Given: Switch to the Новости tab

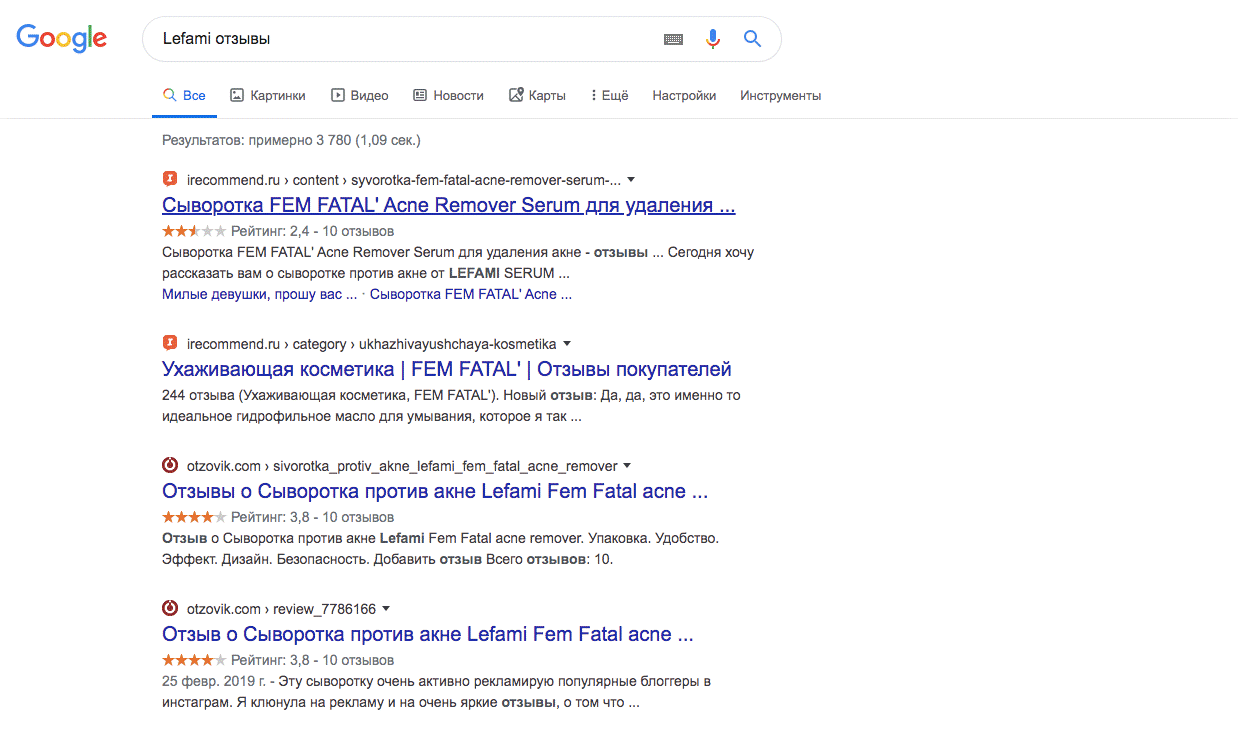Looking at the screenshot, I should (448, 95).
